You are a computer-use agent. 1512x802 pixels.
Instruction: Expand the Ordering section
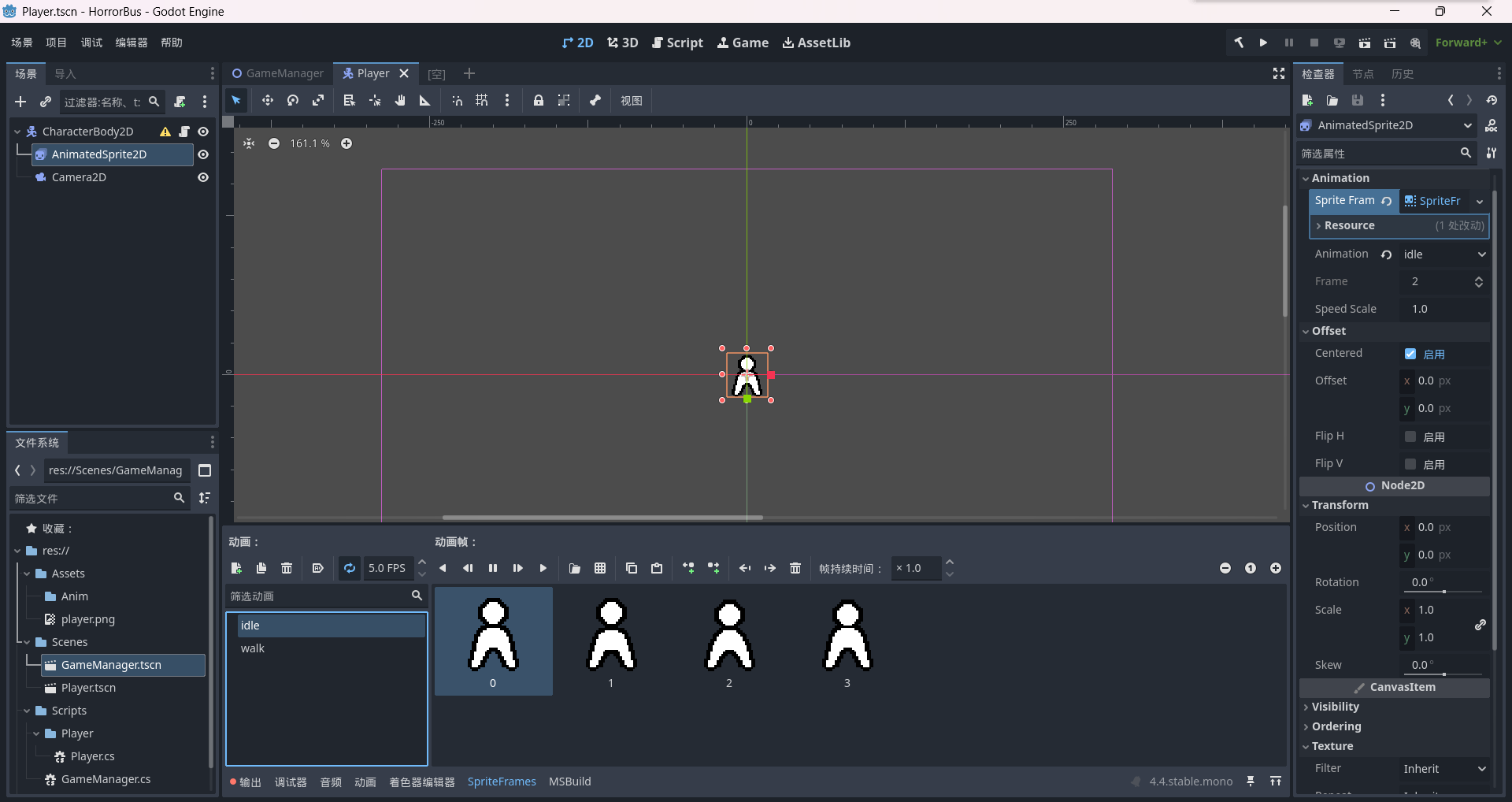click(x=1395, y=726)
